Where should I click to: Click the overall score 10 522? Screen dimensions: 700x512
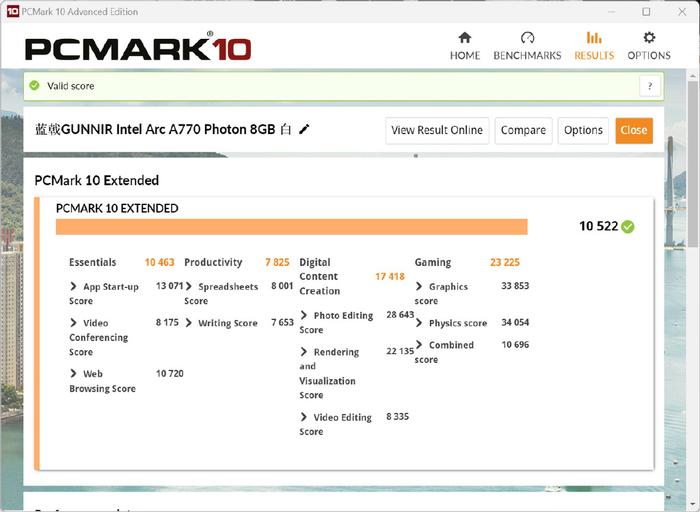[x=599, y=226]
